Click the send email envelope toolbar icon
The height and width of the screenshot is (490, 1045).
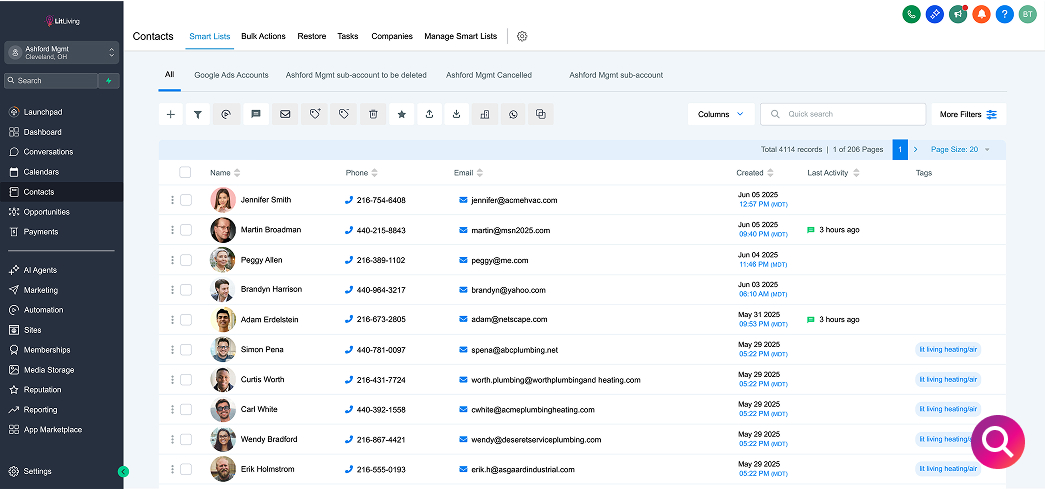click(285, 114)
